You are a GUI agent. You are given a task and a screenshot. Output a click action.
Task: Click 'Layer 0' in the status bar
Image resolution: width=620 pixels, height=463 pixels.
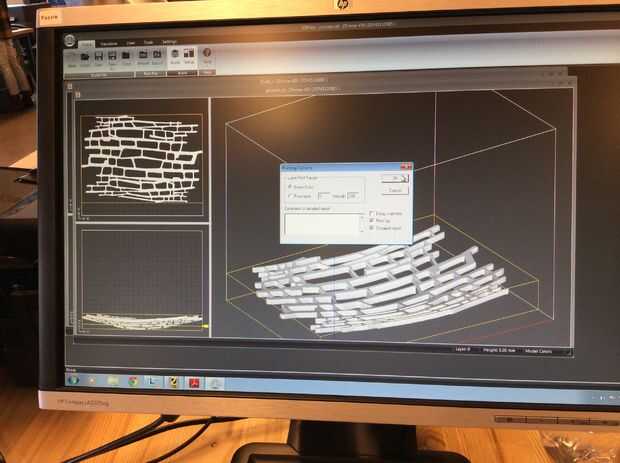pyautogui.click(x=463, y=350)
